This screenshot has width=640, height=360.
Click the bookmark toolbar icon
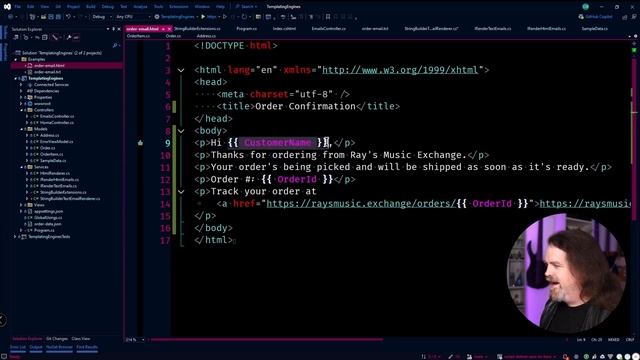pos(328,17)
